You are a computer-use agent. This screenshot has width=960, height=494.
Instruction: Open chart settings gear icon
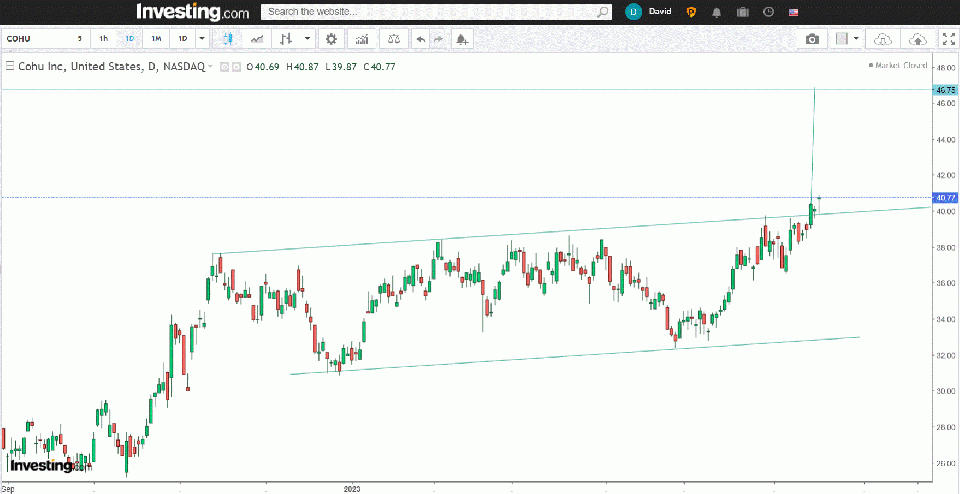(331, 39)
